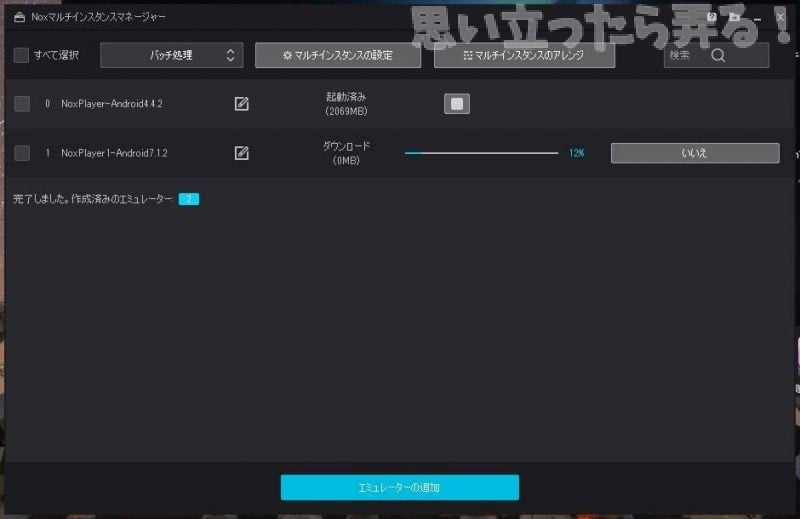Click the 完了しました status message text
Viewport: 800px width, 519px height.
(92, 199)
